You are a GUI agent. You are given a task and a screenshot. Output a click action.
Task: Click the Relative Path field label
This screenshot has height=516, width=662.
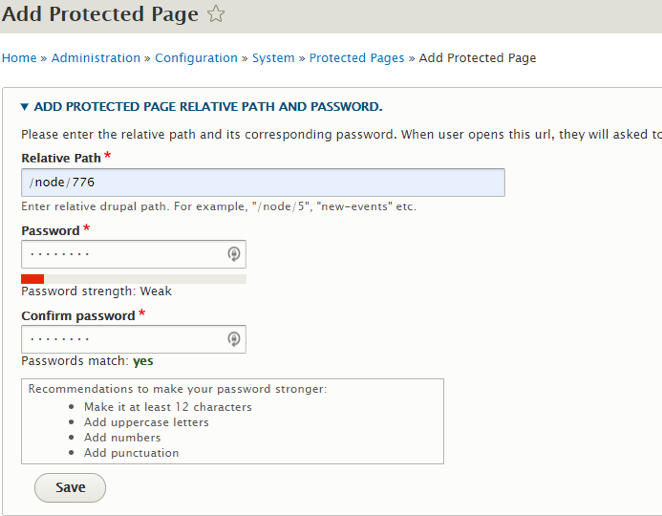point(60,158)
